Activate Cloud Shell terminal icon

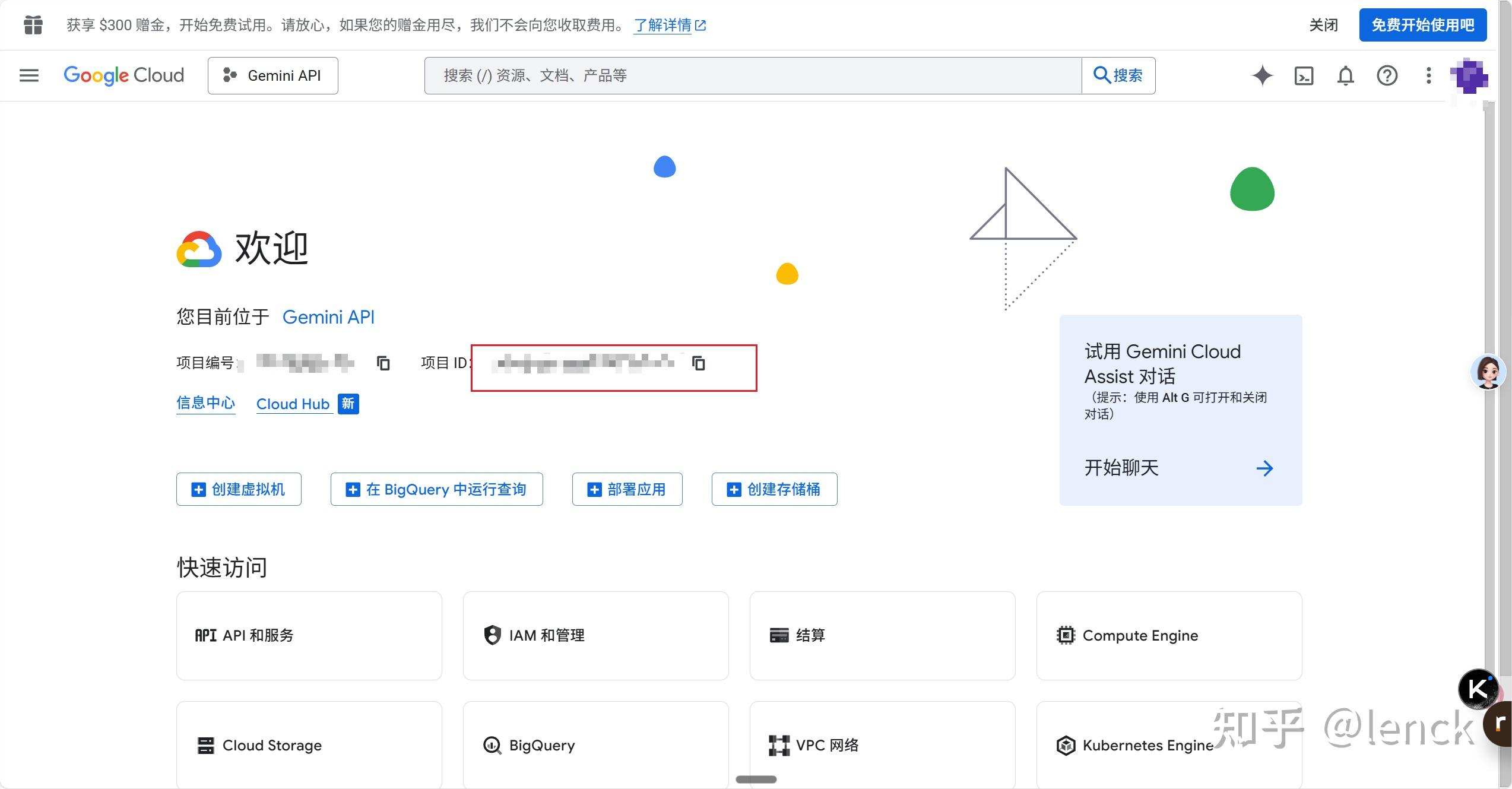(1304, 75)
